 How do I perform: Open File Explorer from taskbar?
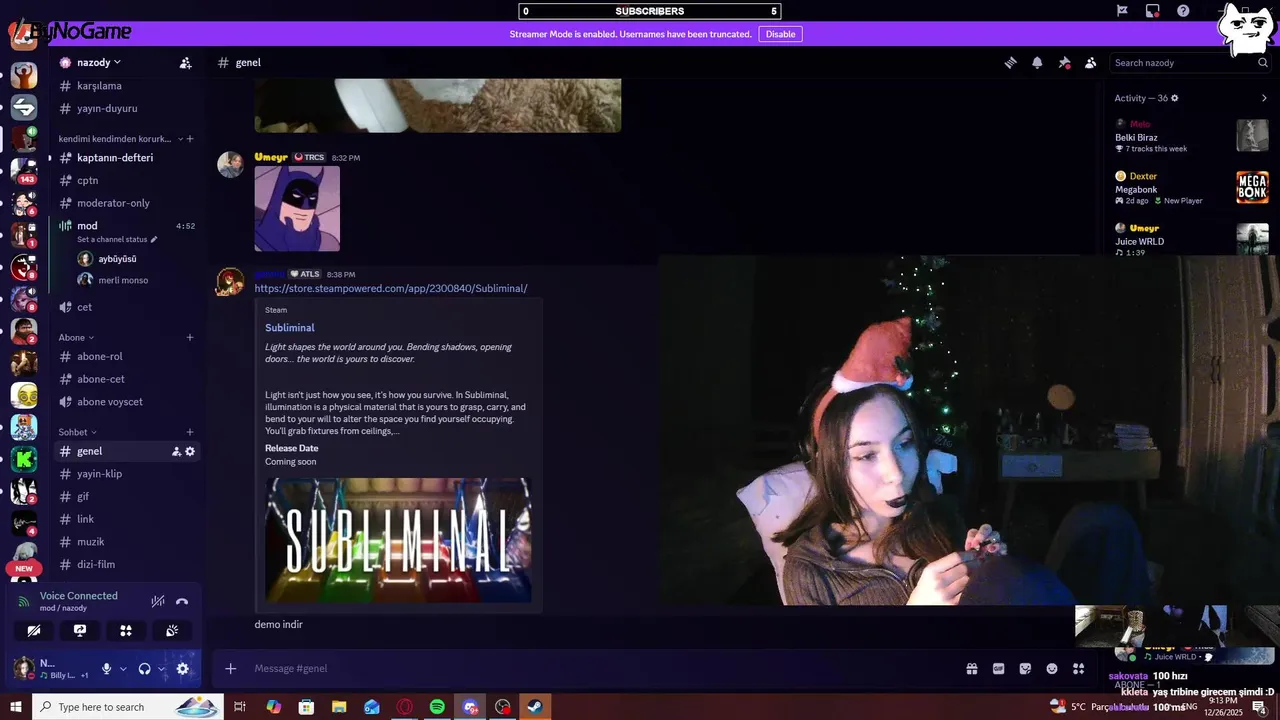(339, 707)
